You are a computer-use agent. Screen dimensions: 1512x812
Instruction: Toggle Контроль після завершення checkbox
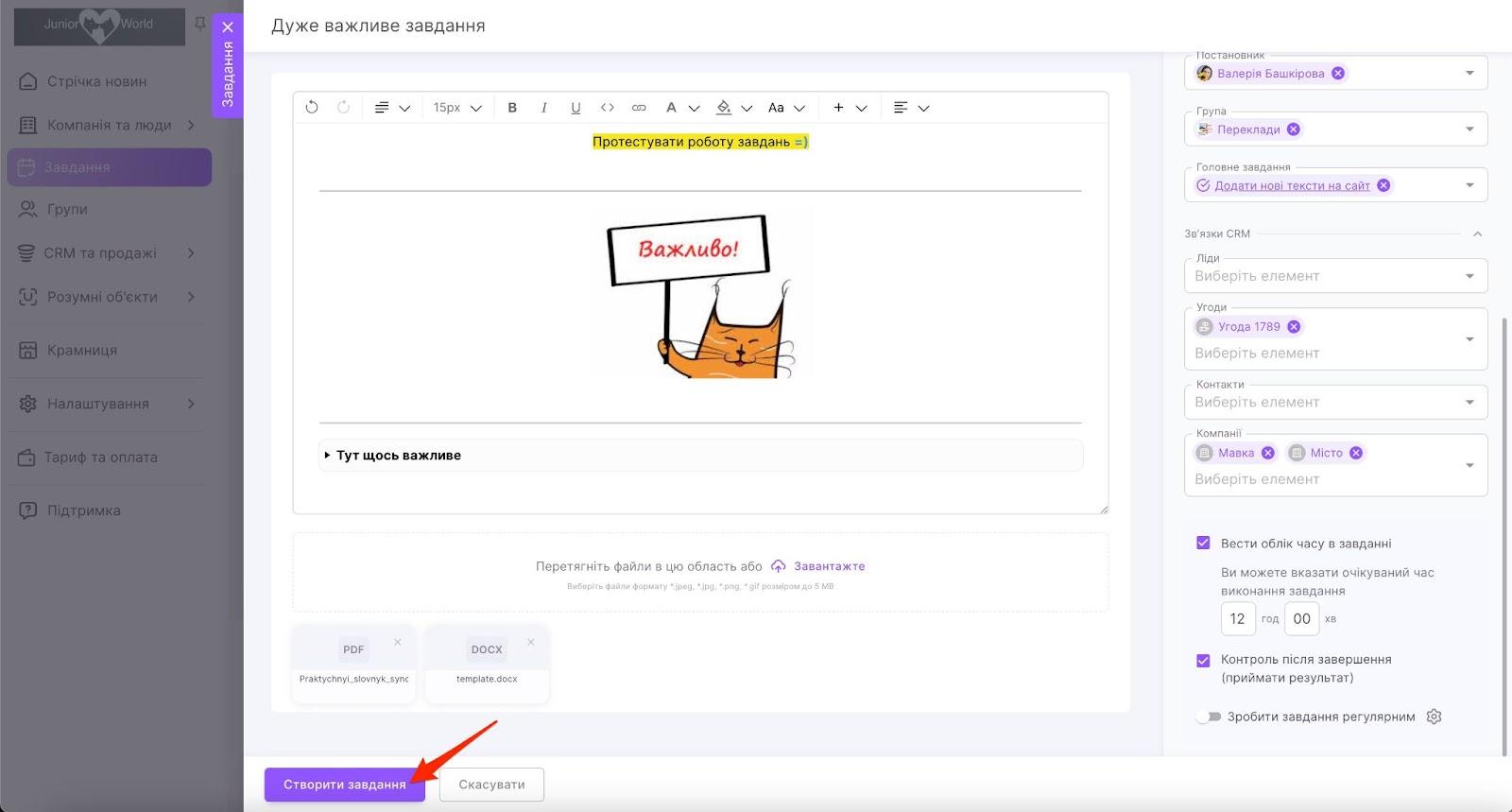click(1203, 661)
